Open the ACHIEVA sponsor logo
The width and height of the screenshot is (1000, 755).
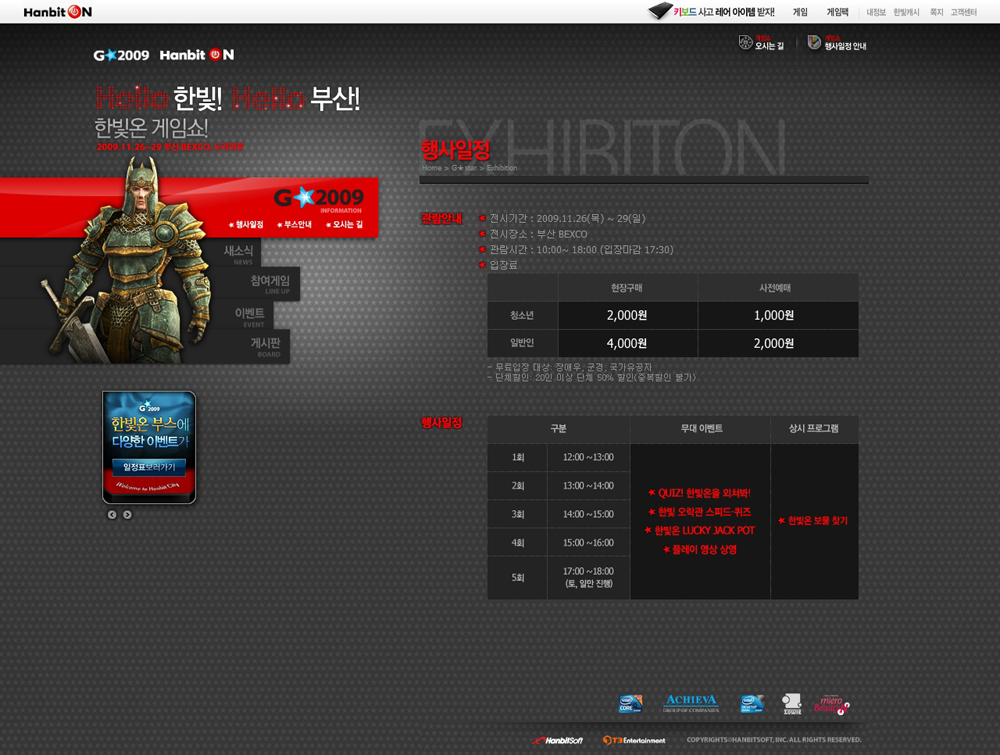tap(690, 703)
